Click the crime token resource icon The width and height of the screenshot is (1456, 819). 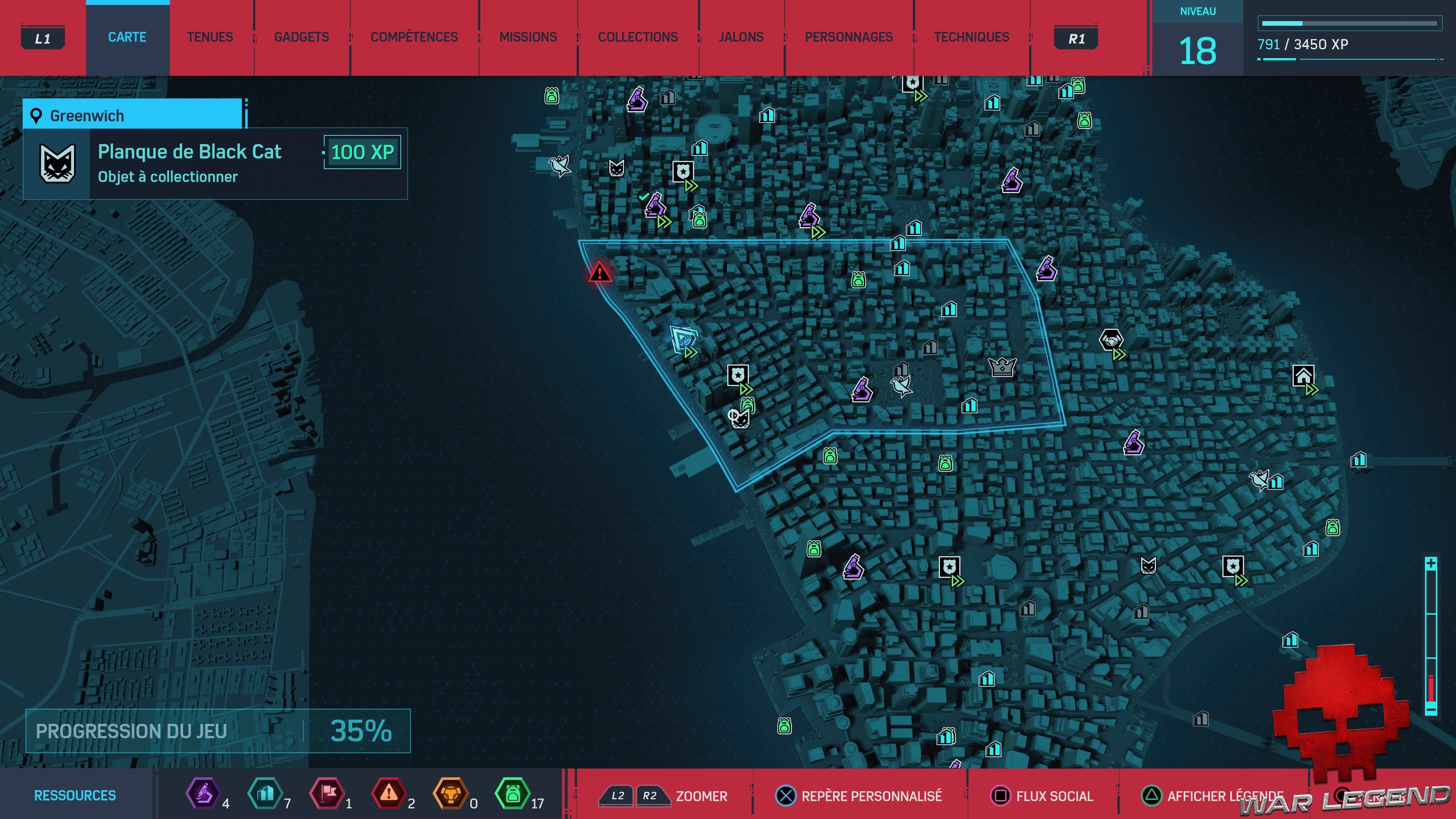click(x=389, y=794)
